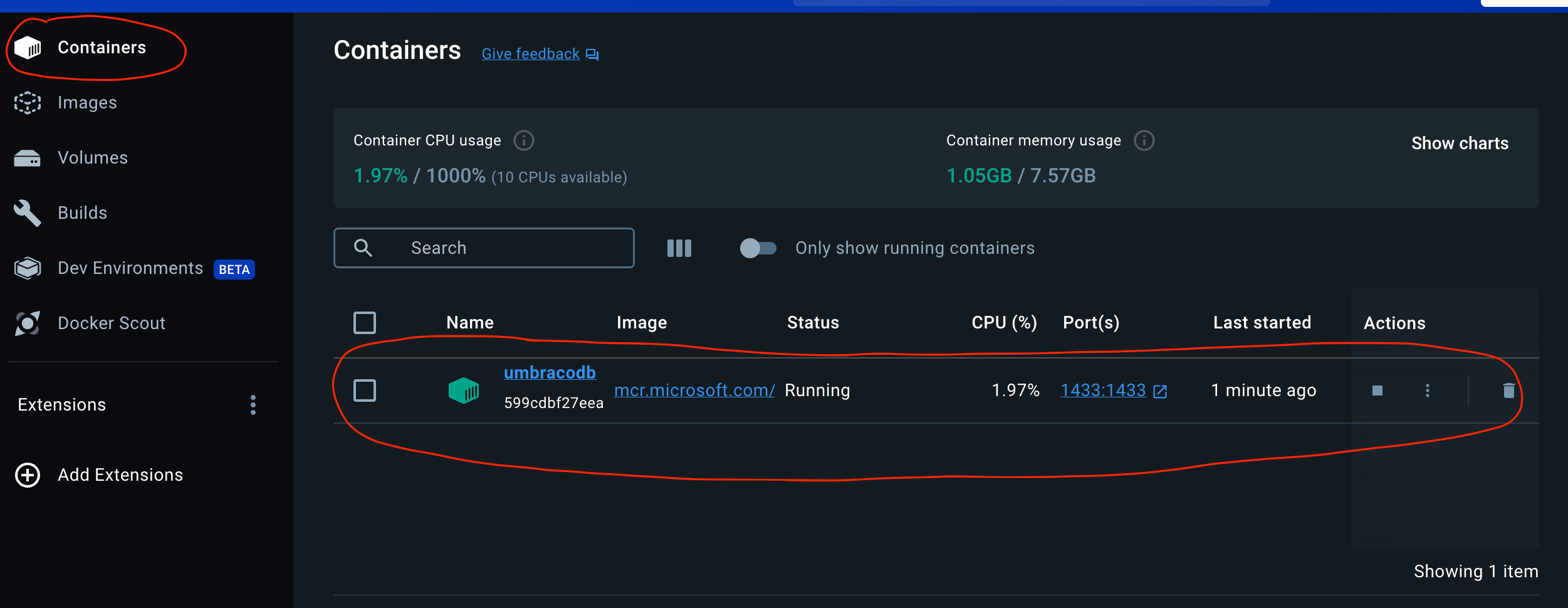Click the Extensions heading
Screen dimensions: 1568x608
(x=62, y=405)
